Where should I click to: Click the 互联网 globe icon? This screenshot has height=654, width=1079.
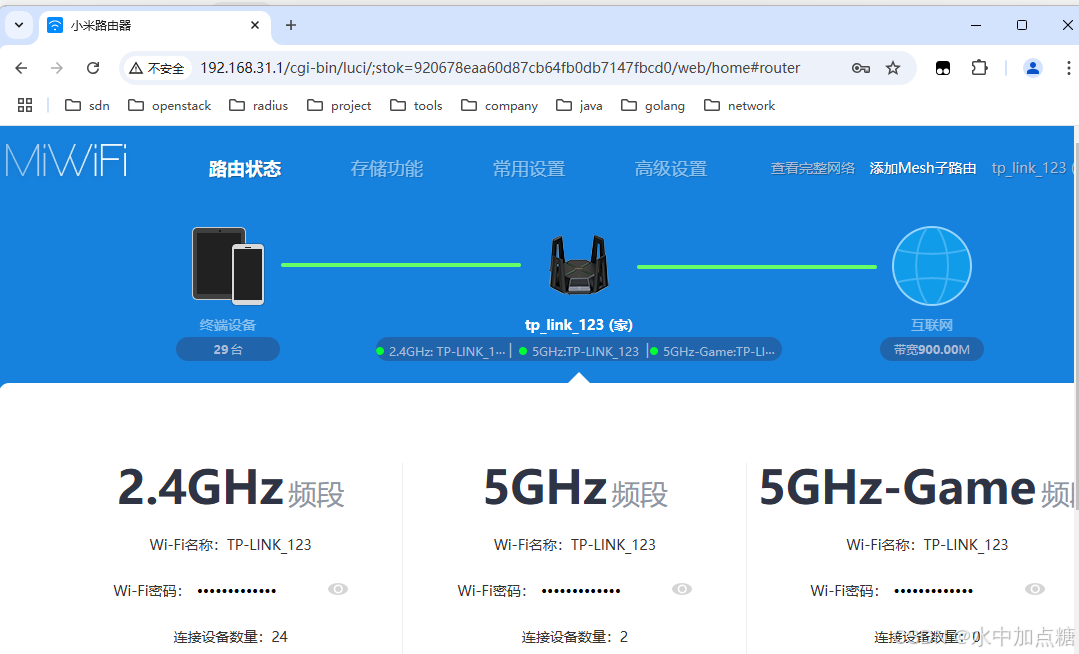pyautogui.click(x=932, y=266)
